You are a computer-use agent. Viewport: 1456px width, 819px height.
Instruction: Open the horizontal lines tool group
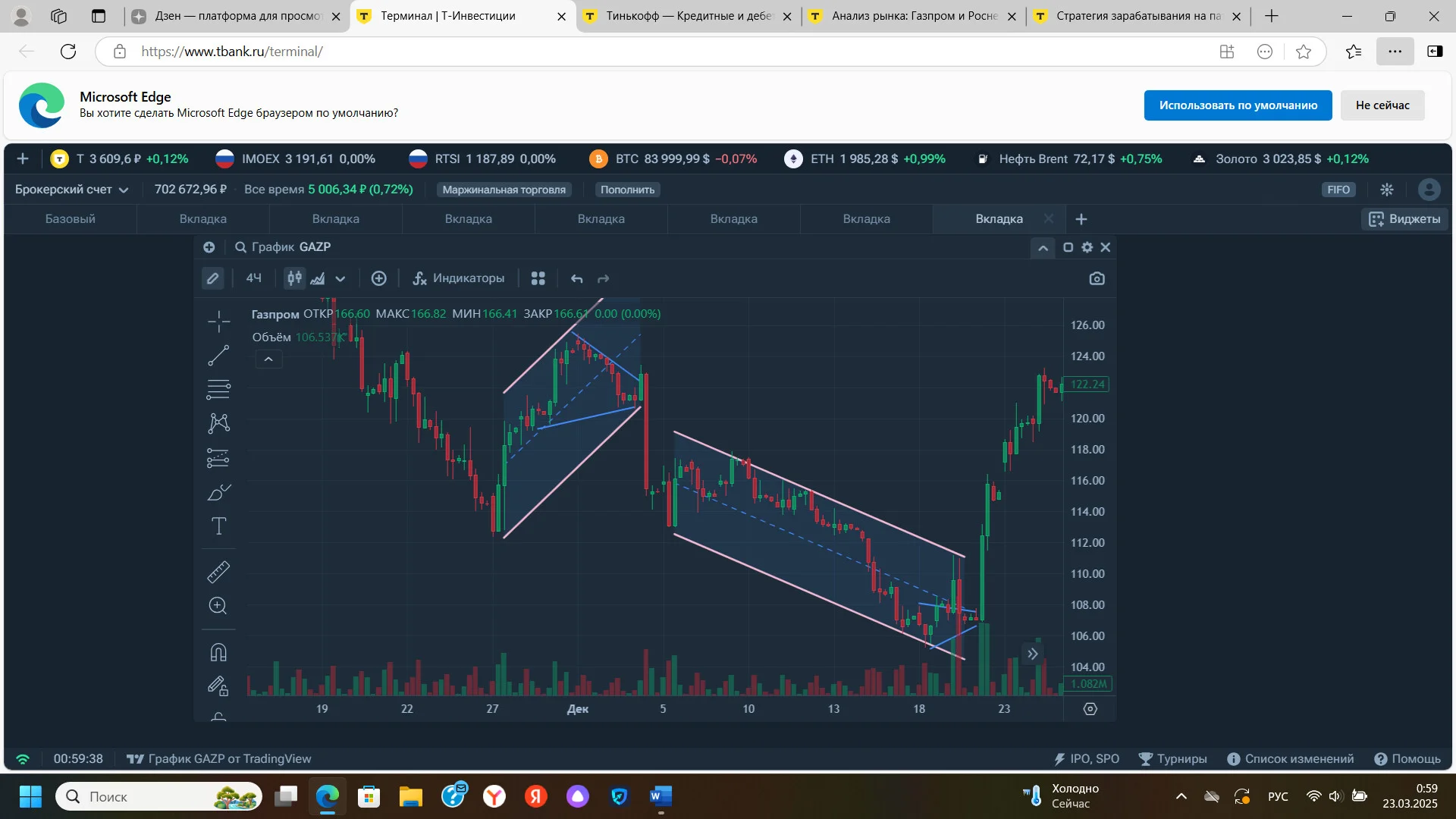point(218,389)
